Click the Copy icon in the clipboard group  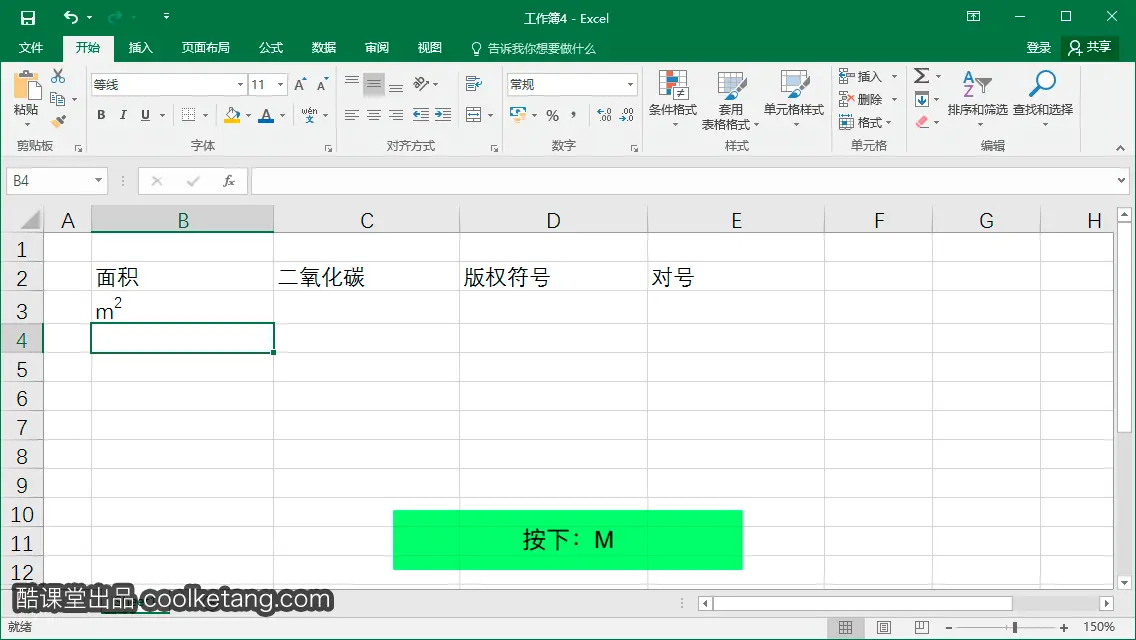[x=57, y=99]
